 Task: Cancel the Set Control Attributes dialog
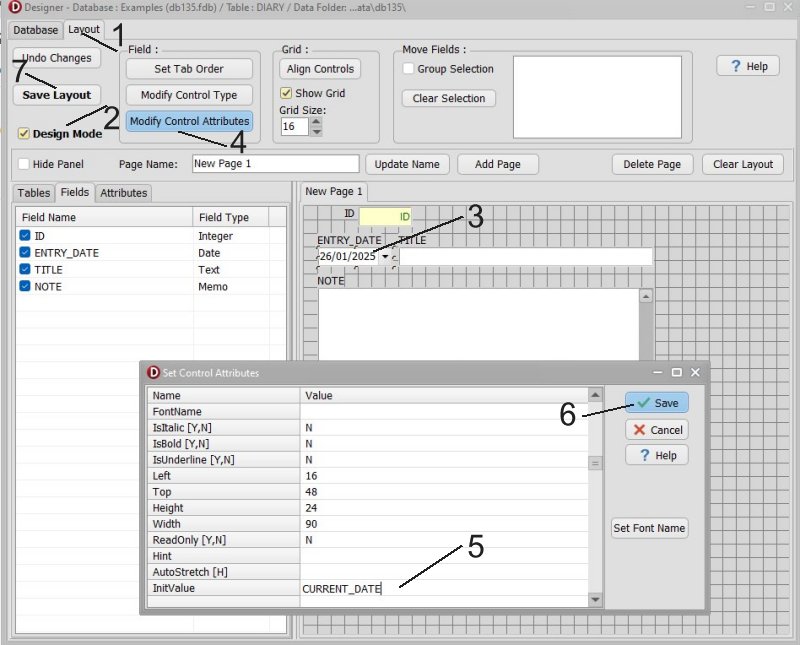tap(657, 430)
